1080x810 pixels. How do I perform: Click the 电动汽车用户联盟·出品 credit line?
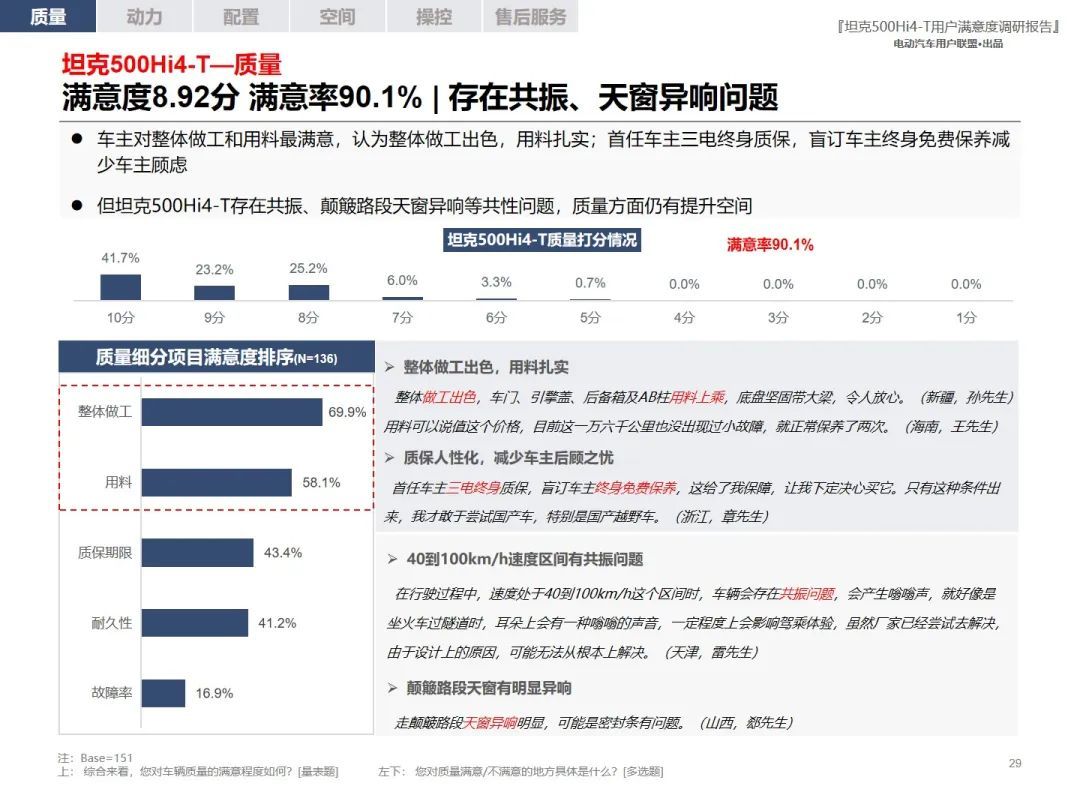click(x=948, y=44)
